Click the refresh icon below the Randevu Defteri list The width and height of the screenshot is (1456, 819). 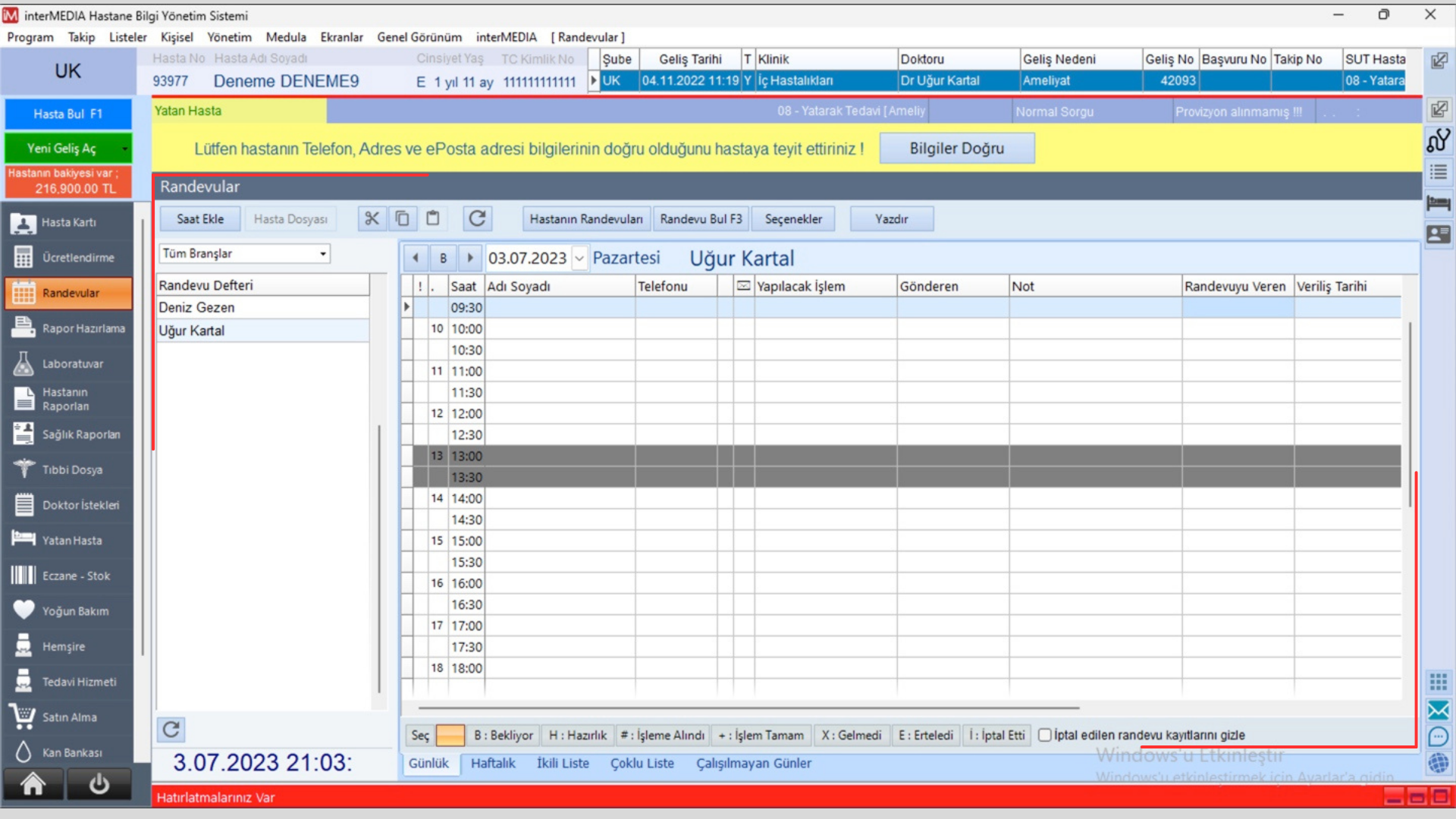point(171,730)
